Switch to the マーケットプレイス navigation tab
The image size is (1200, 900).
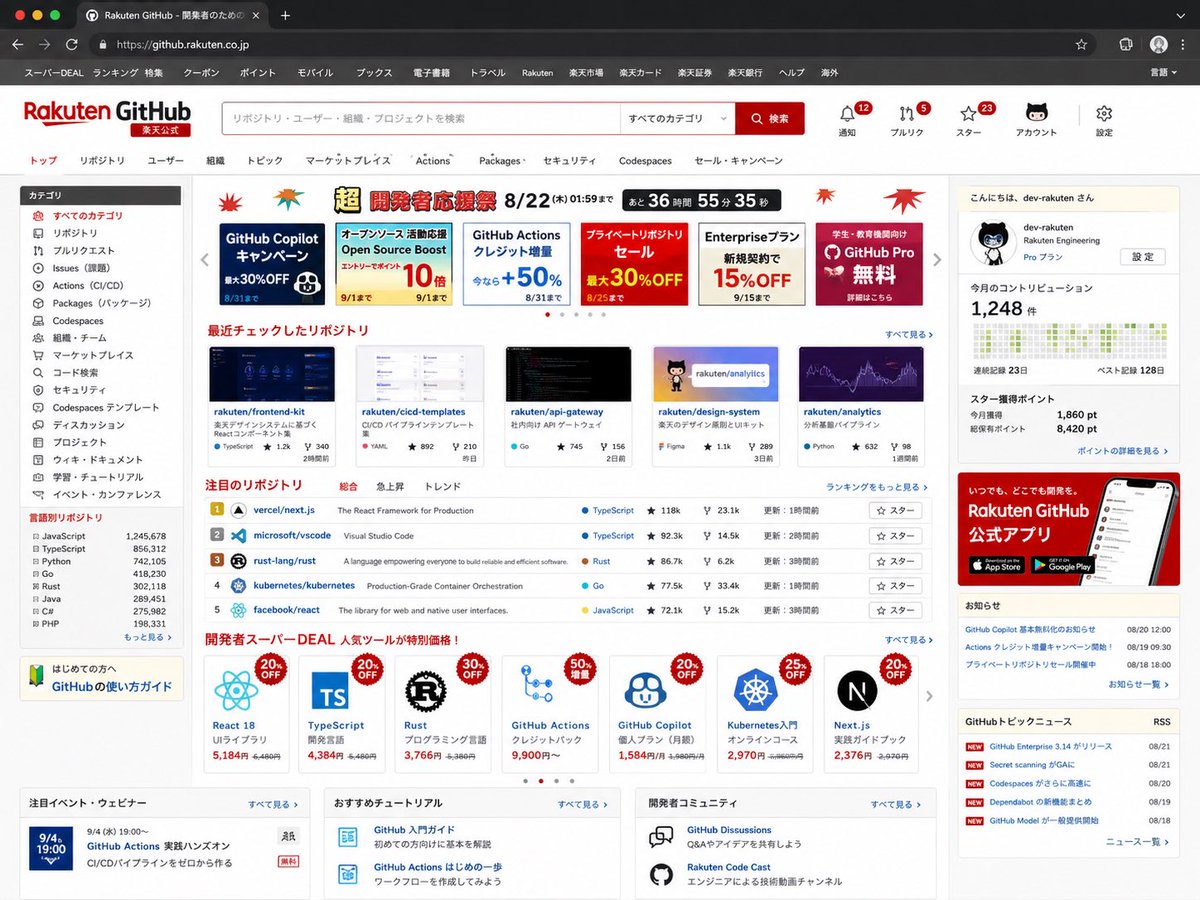tap(348, 161)
